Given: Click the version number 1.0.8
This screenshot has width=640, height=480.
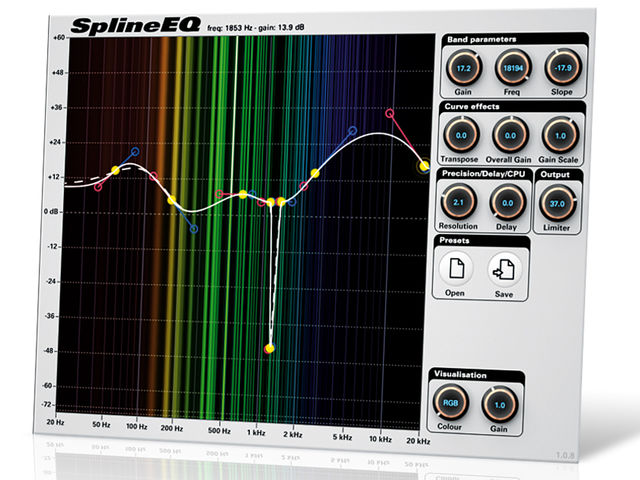Looking at the screenshot, I should (565, 455).
